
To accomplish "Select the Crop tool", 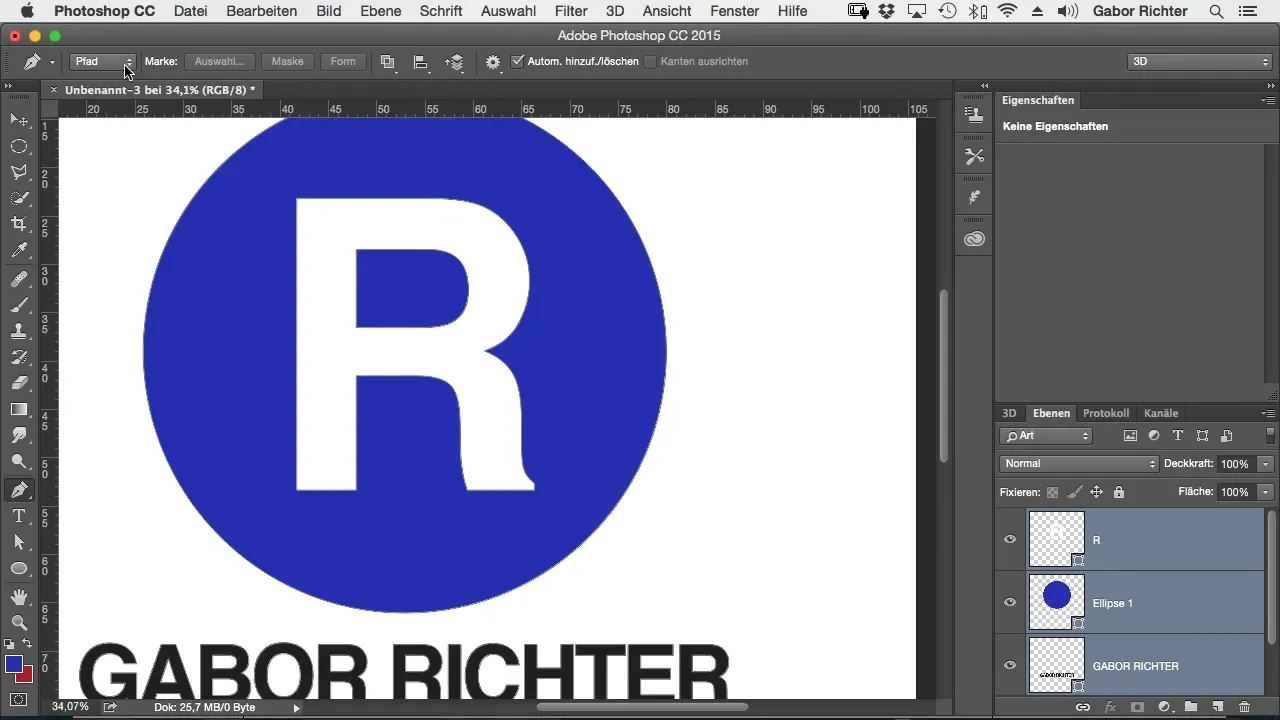I will [19, 225].
